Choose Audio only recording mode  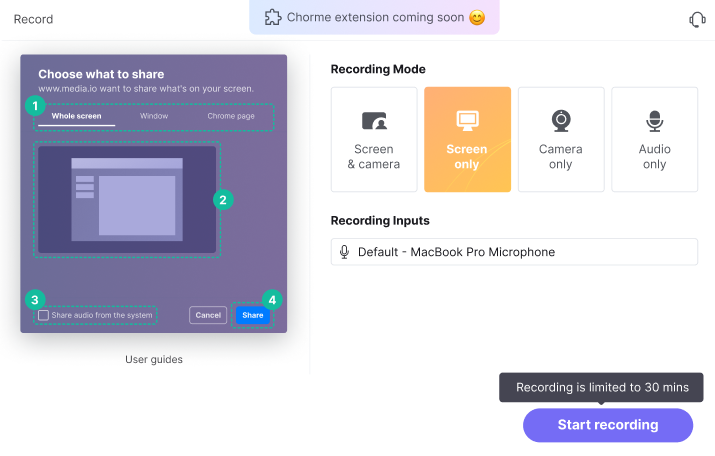tap(654, 140)
